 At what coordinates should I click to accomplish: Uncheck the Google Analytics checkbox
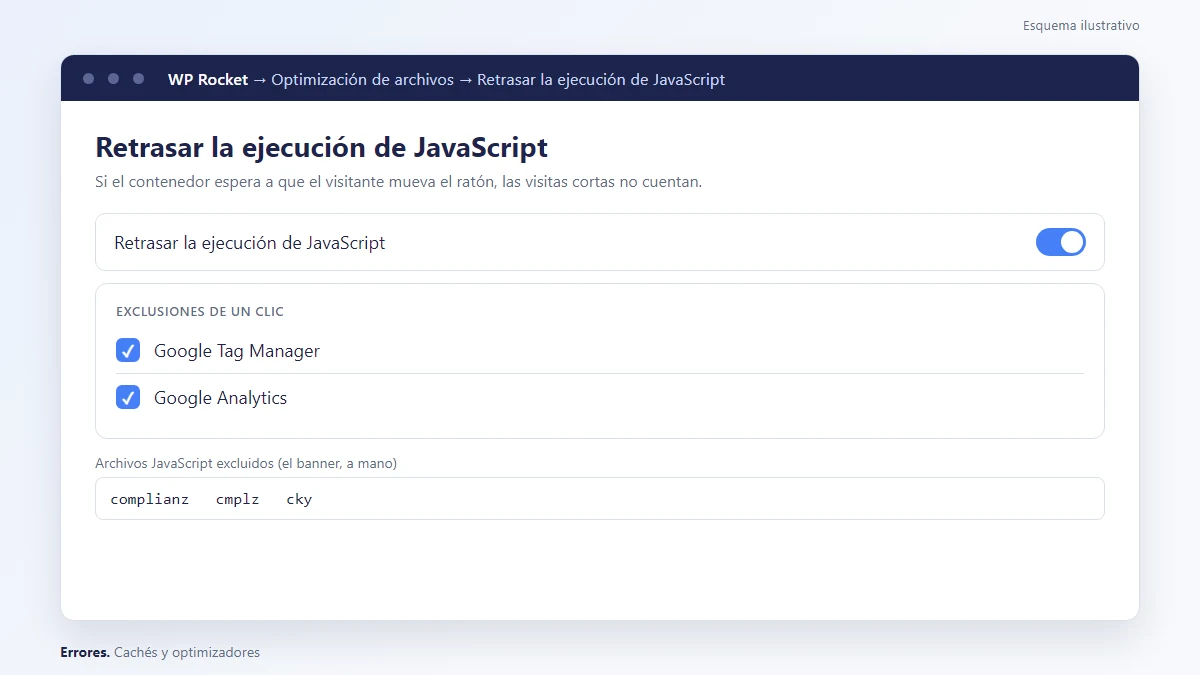[128, 397]
